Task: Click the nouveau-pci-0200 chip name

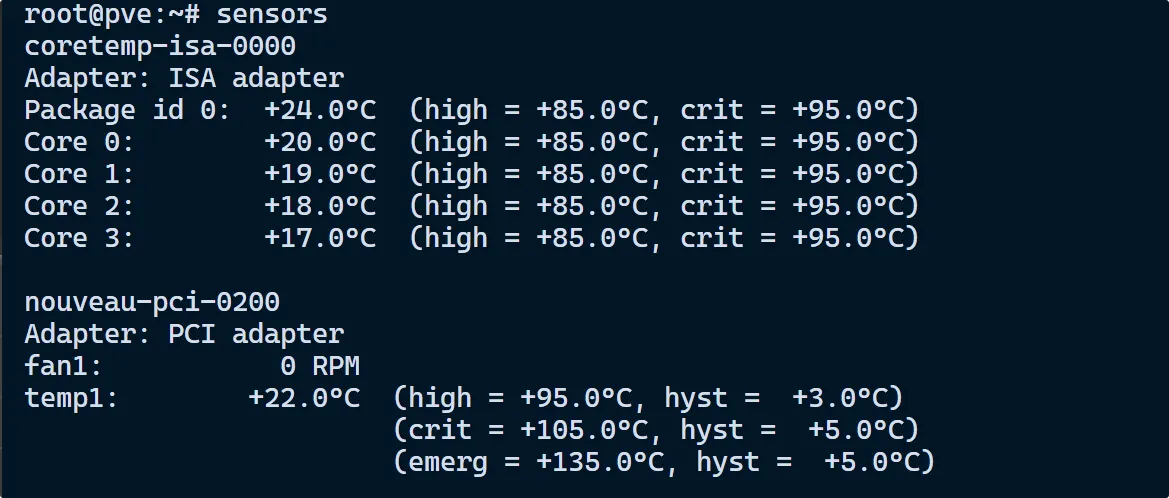Action: click(151, 302)
